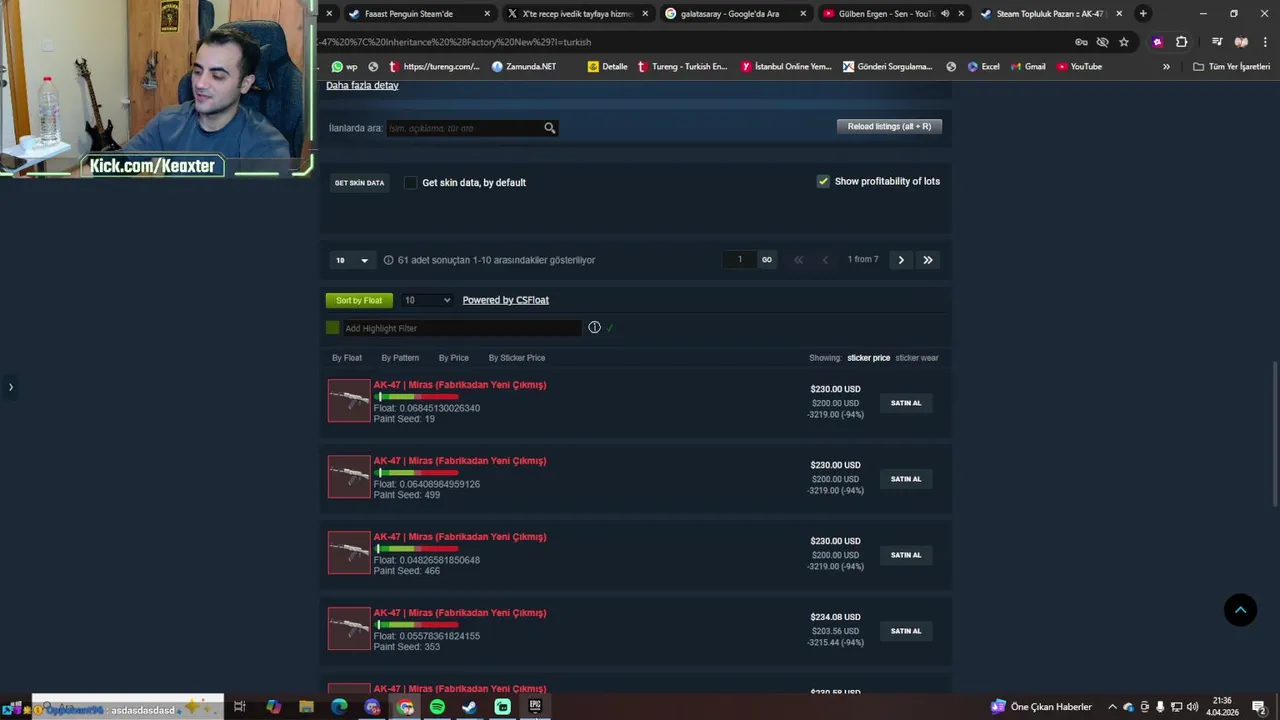The height and width of the screenshot is (720, 1280).
Task: Sort listings By Float
Action: [347, 358]
